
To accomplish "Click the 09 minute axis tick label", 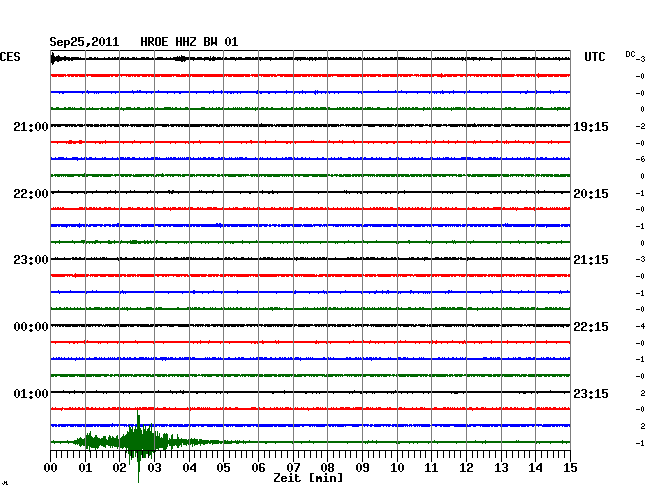I will coord(362,467).
